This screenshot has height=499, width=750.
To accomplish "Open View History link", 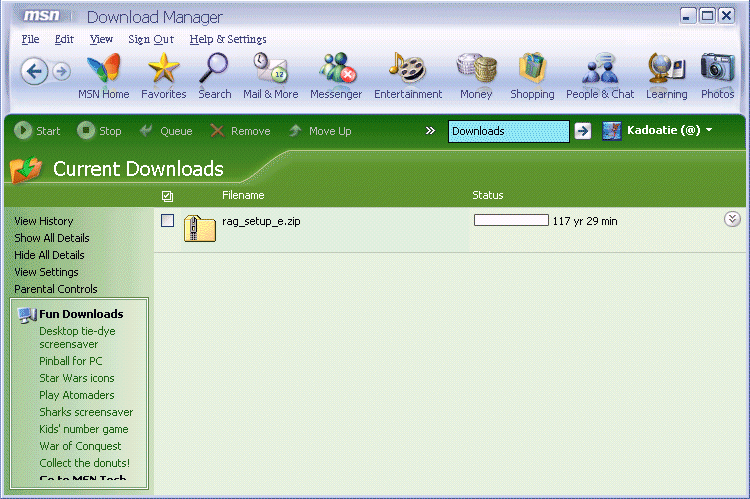I will point(44,221).
